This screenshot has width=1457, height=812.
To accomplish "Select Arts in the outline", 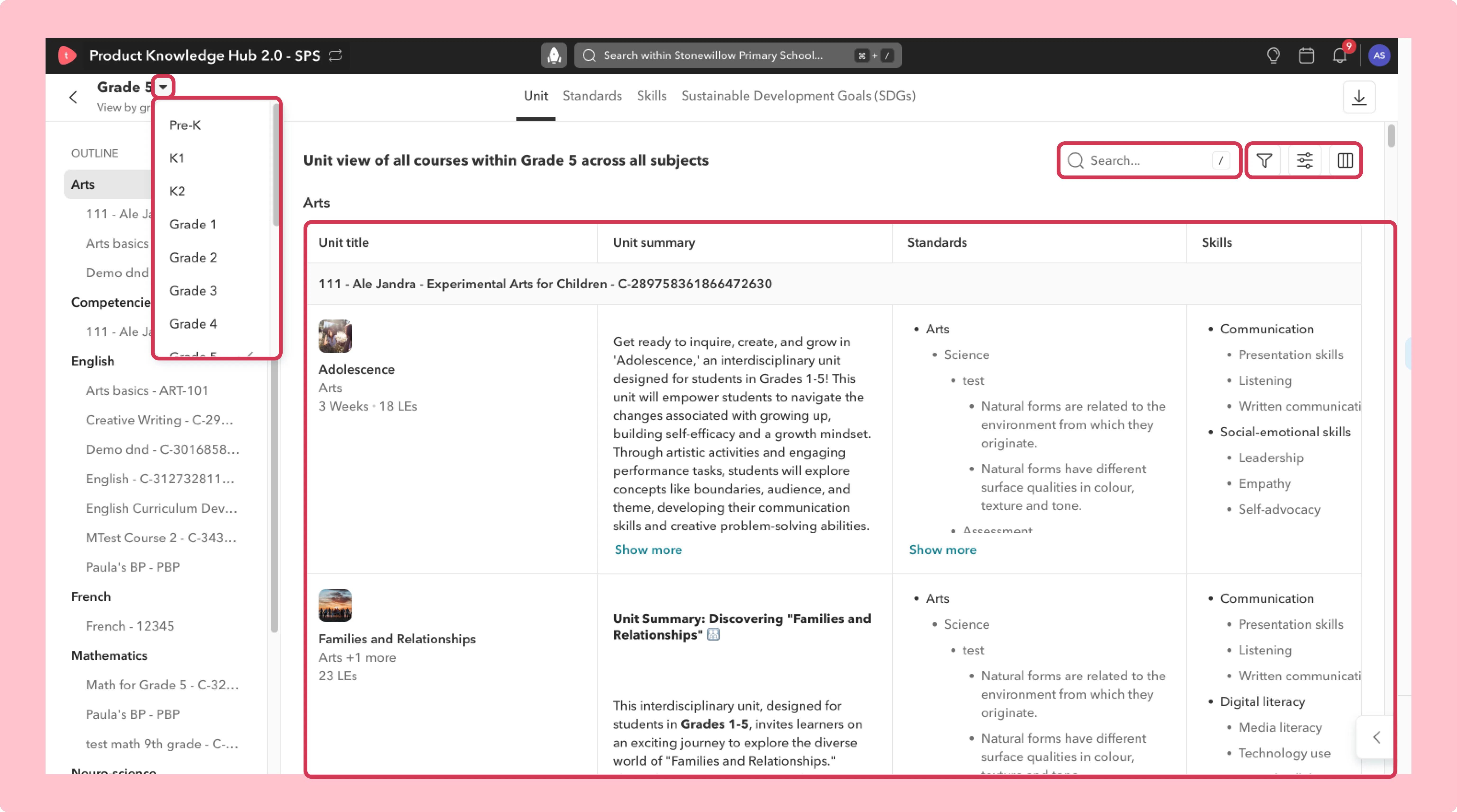I will click(107, 184).
